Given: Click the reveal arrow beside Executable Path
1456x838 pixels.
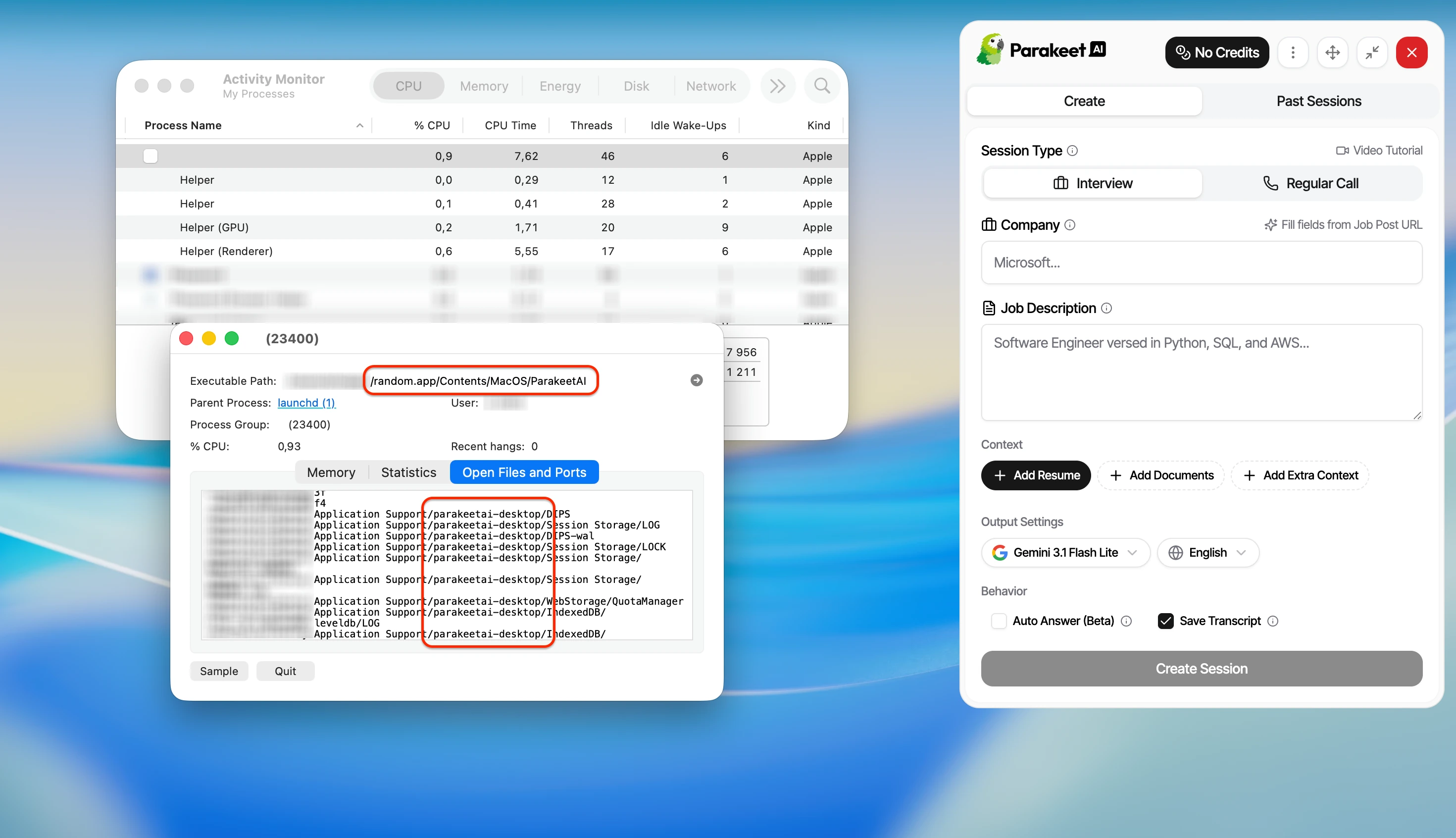Looking at the screenshot, I should pyautogui.click(x=696, y=380).
